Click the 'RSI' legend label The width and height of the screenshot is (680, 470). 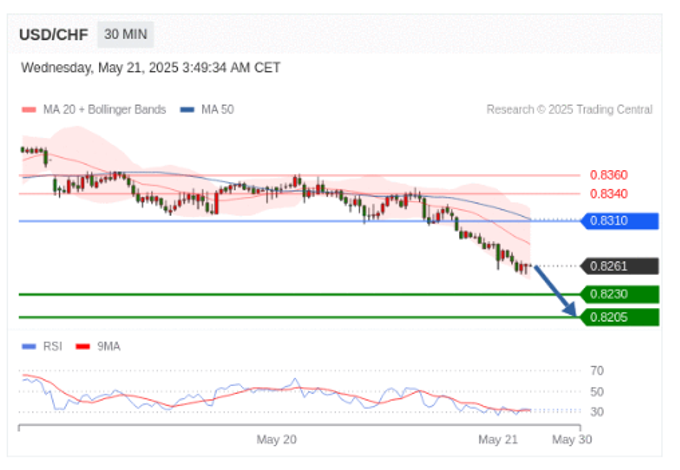pyautogui.click(x=52, y=346)
